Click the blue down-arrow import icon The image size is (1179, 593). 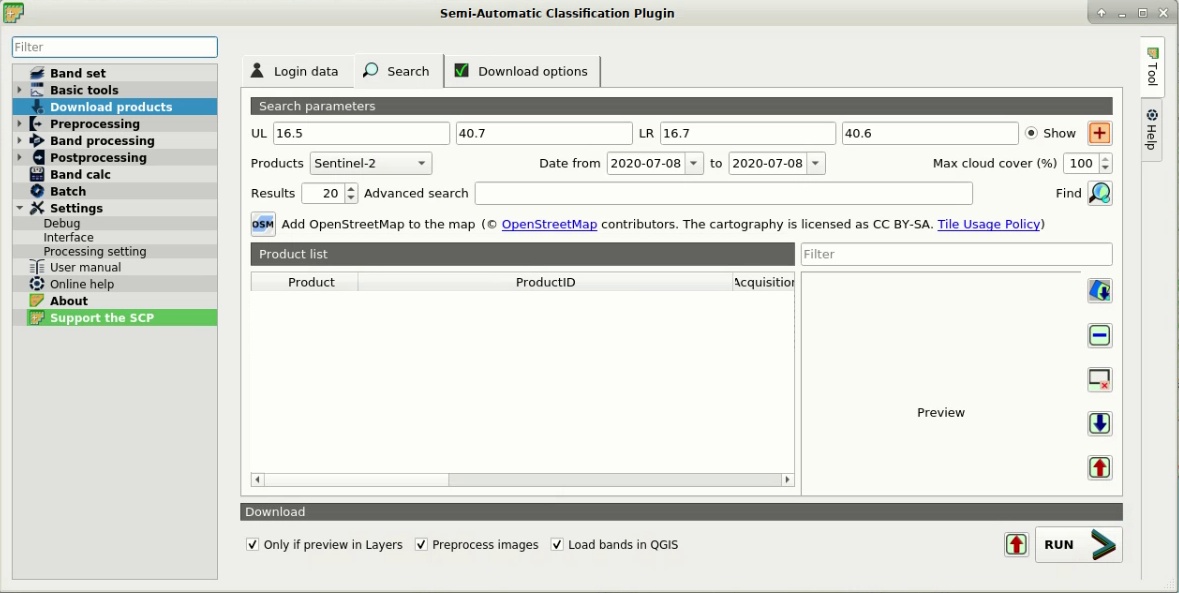1099,424
